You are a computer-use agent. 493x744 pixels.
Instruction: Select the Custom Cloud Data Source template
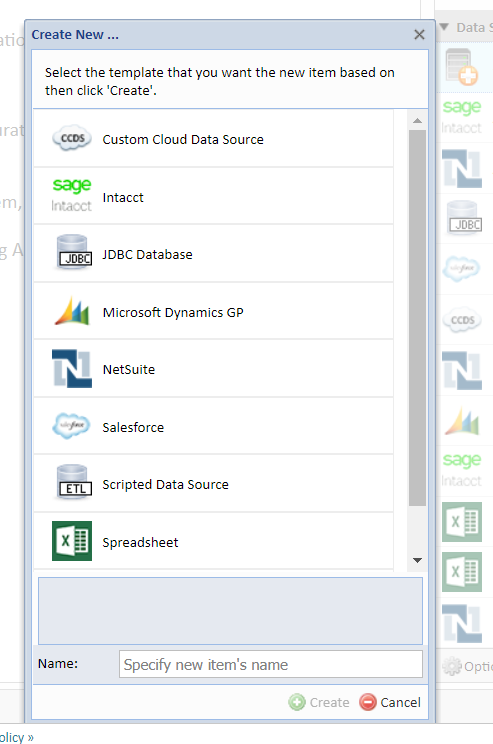[x=213, y=139]
